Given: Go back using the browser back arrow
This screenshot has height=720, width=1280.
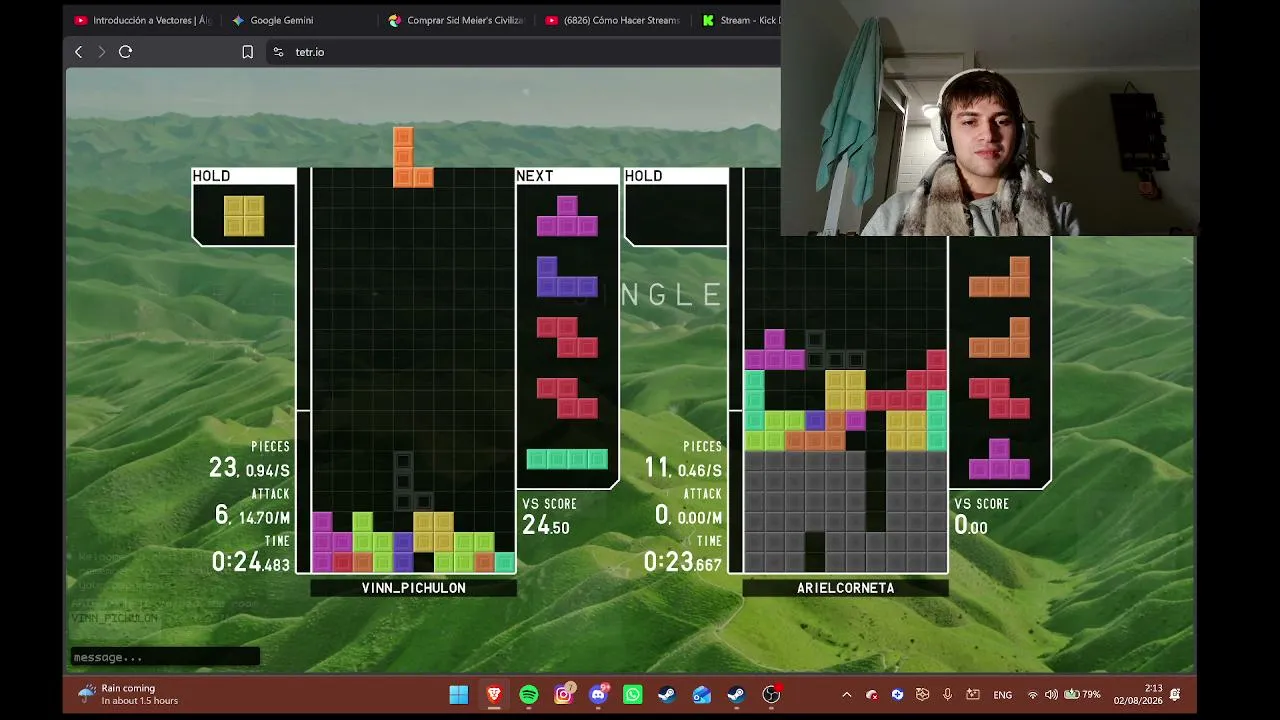Looking at the screenshot, I should click(79, 52).
